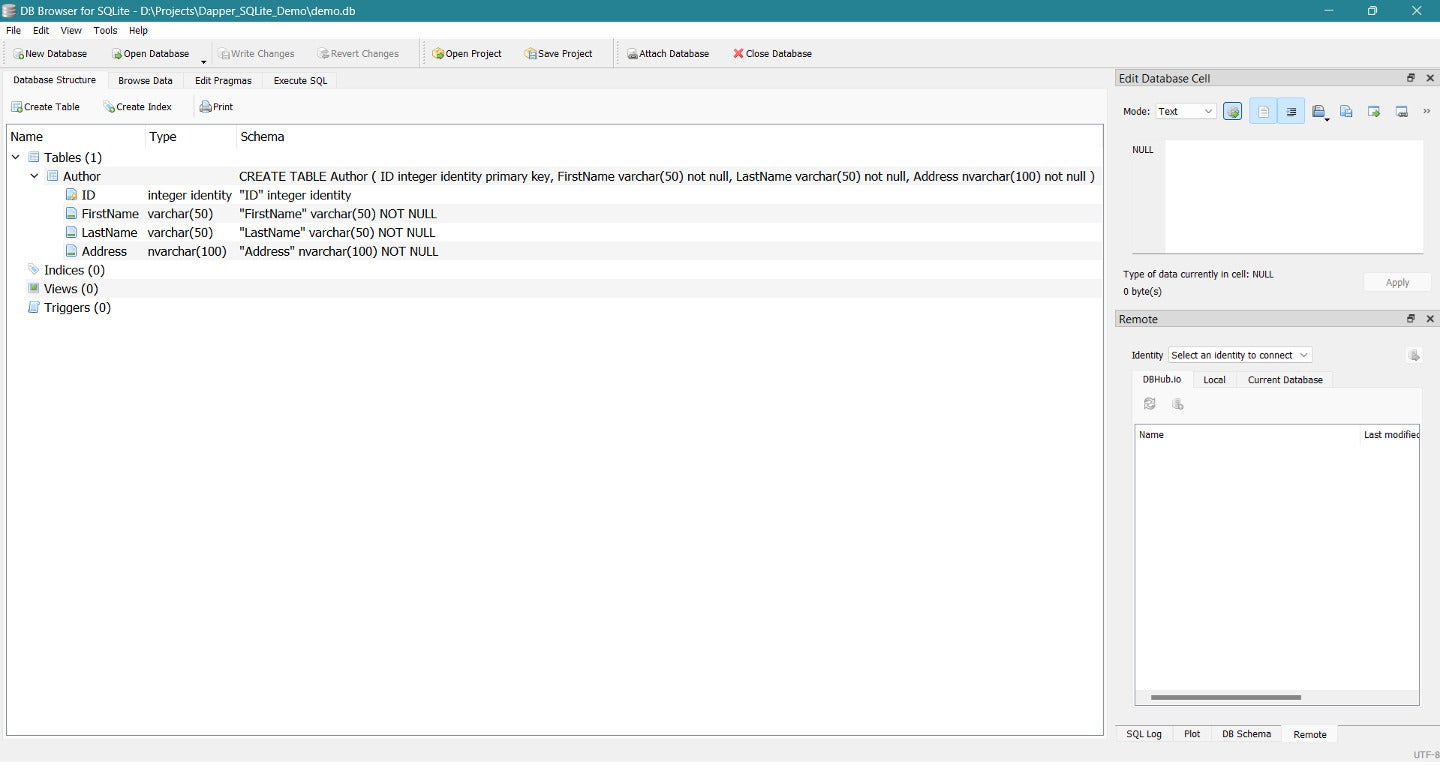The width and height of the screenshot is (1440, 765).
Task: Click the Address field icon
Action: (72, 251)
